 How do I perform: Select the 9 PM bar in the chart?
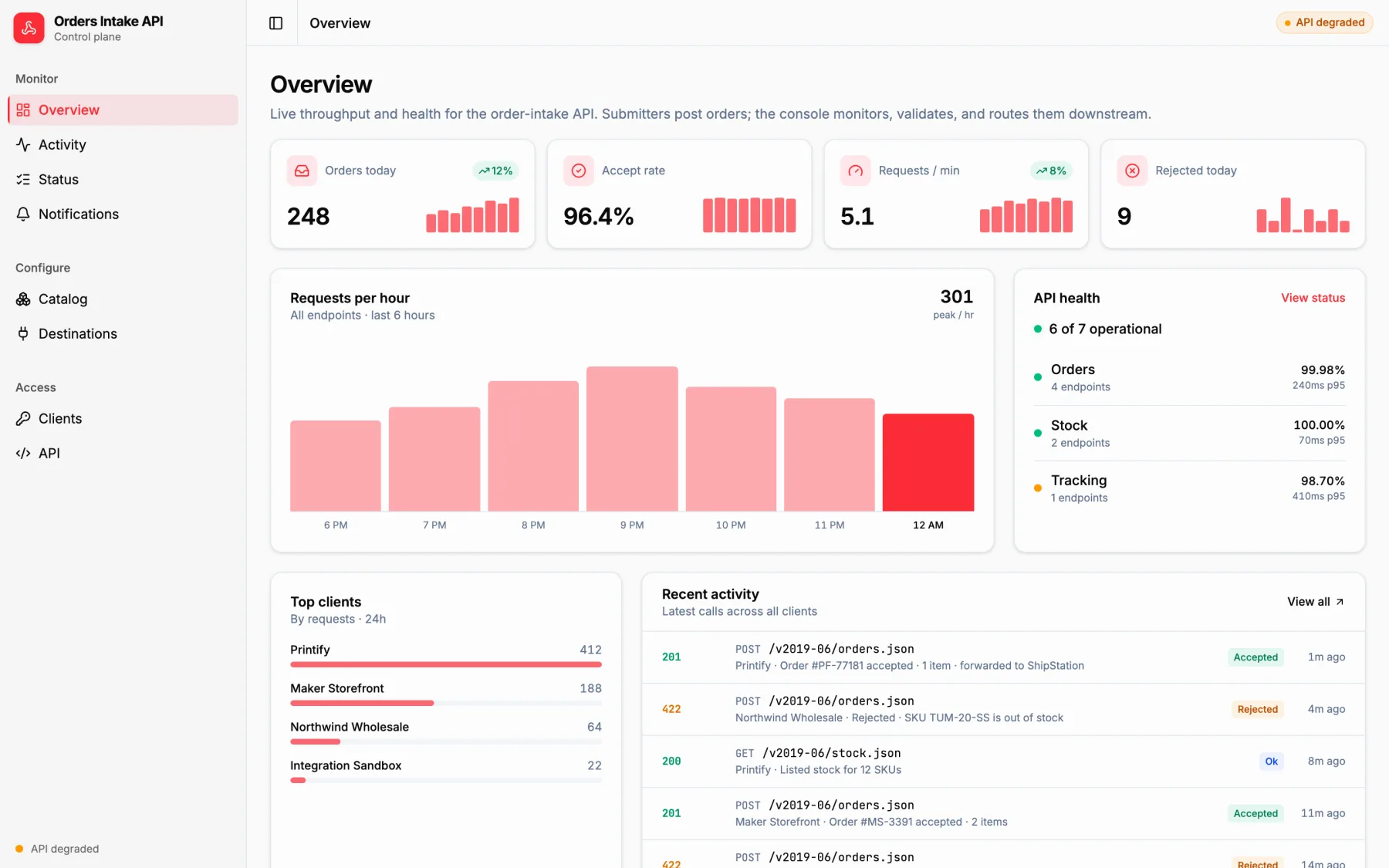[632, 438]
